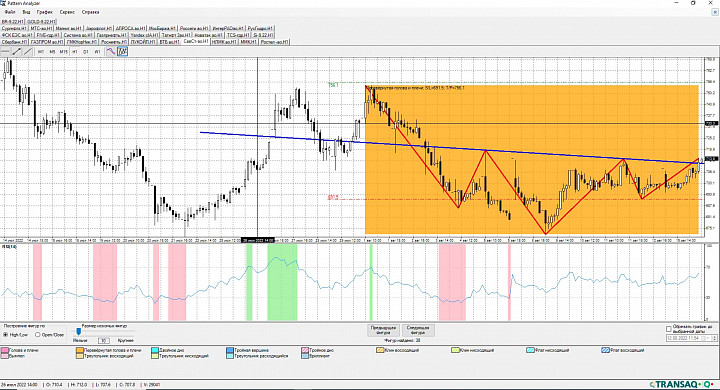Click the date field spinner arrows
Image resolution: width=720 pixels, height=390 pixels.
point(714,338)
